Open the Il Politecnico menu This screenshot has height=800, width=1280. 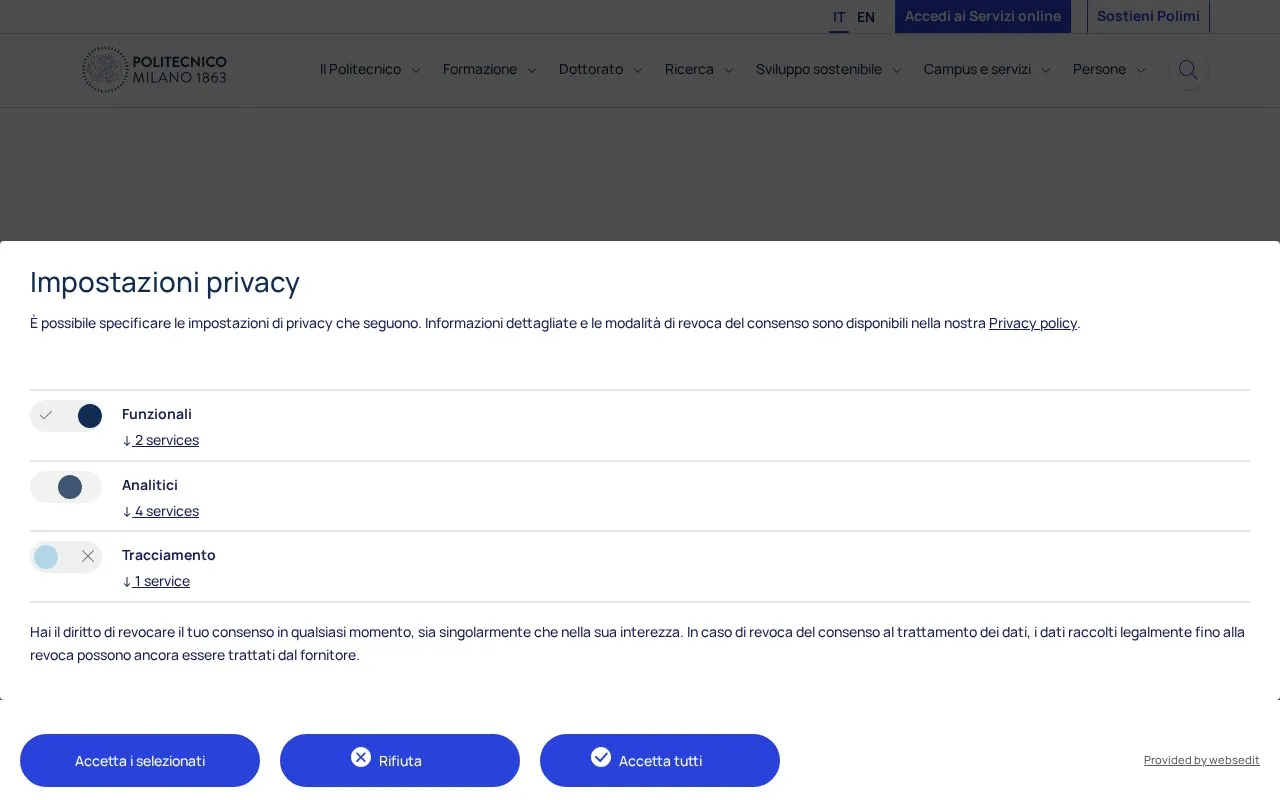click(370, 70)
